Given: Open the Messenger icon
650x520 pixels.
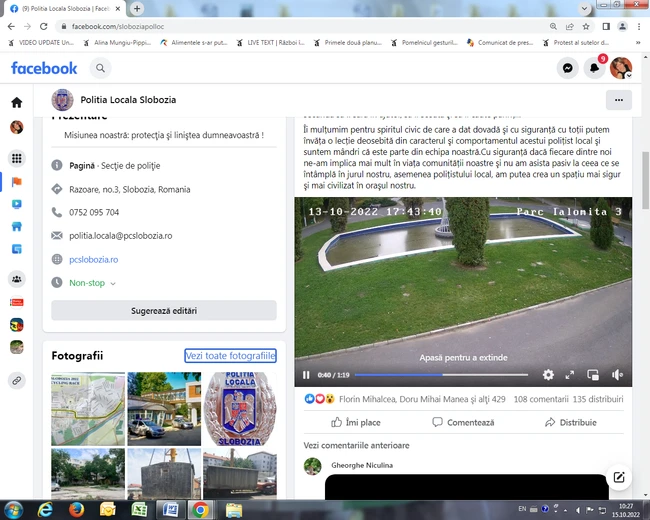Looking at the screenshot, I should point(568,68).
